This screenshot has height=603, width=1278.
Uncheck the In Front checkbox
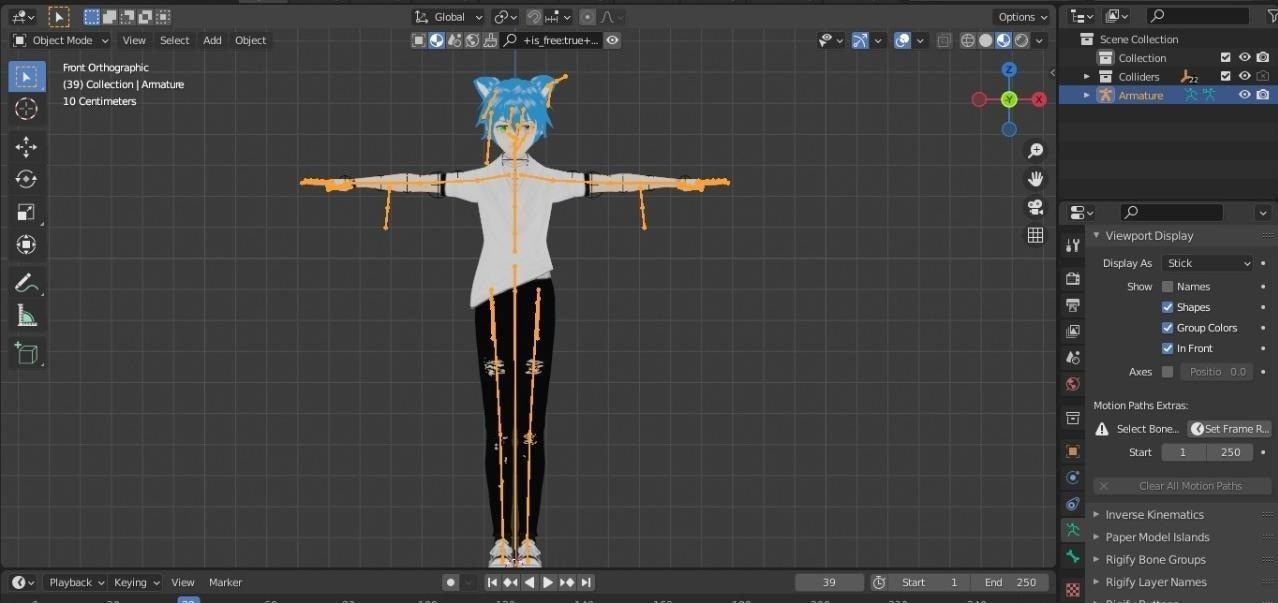coord(1167,348)
